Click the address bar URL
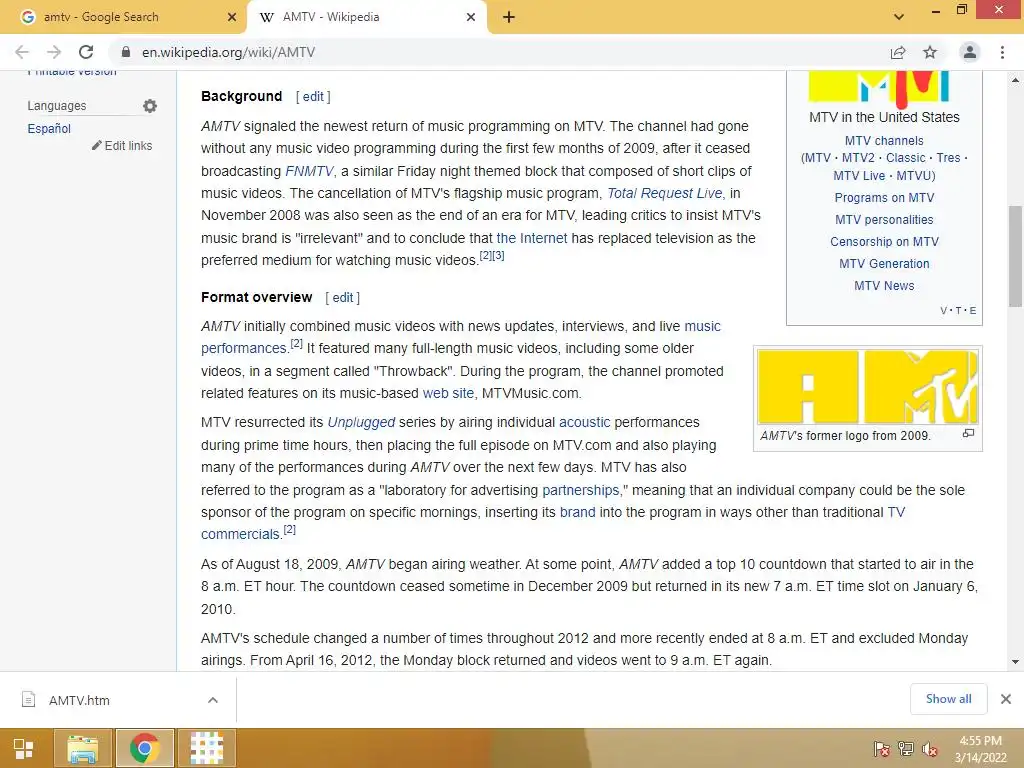Viewport: 1024px width, 768px height. point(228,52)
